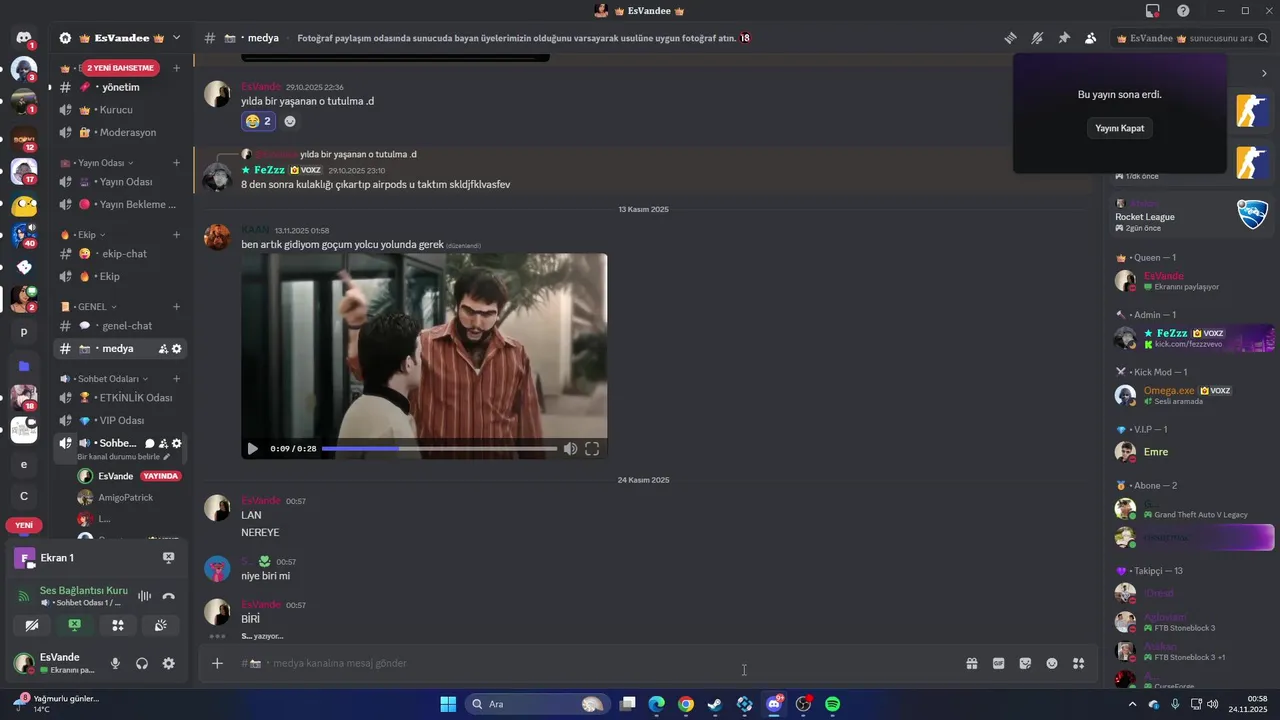Add channel to Yayın Odası category
The image size is (1280, 720).
[177, 163]
